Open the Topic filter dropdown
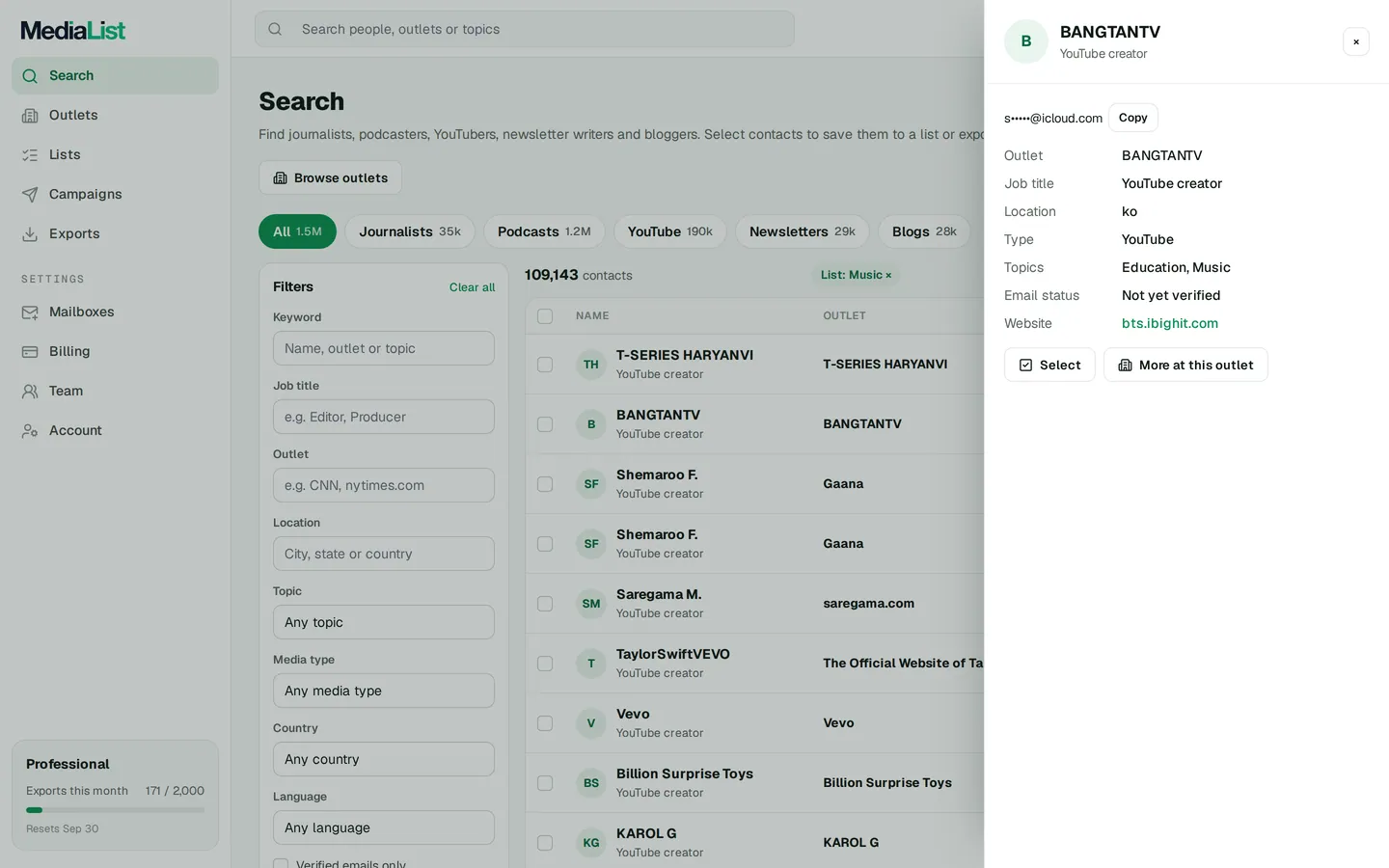The width and height of the screenshot is (1389, 868). click(x=384, y=622)
